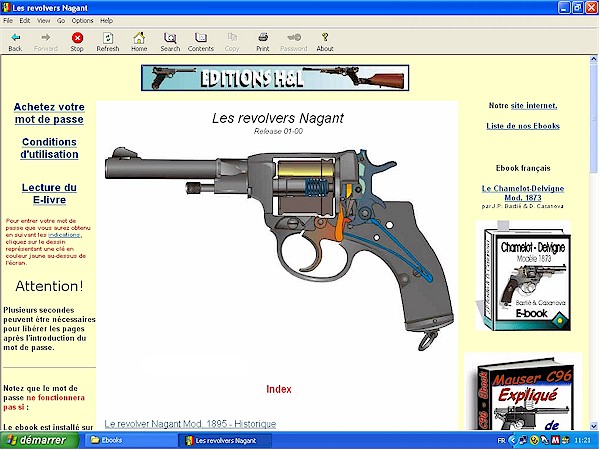The image size is (600, 450).
Task: Open the 'Conditions d'utilisation' link
Action: [x=49, y=148]
